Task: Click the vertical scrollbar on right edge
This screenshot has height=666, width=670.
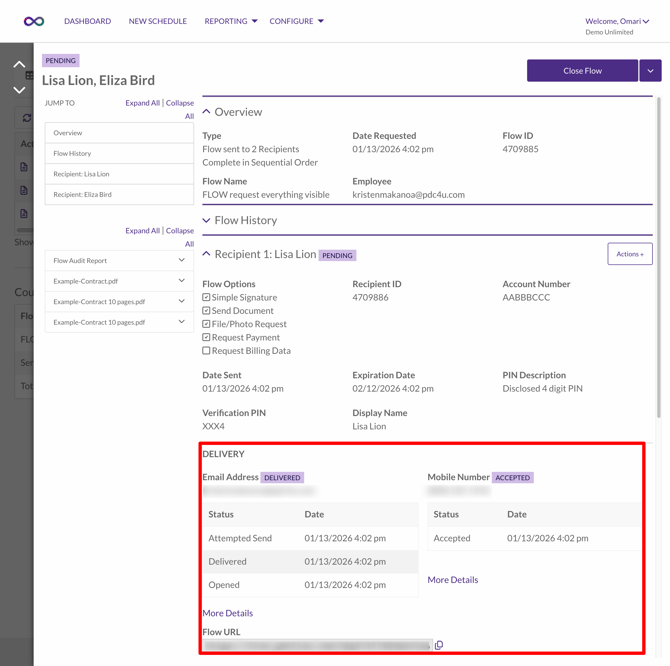Action: [x=658, y=260]
